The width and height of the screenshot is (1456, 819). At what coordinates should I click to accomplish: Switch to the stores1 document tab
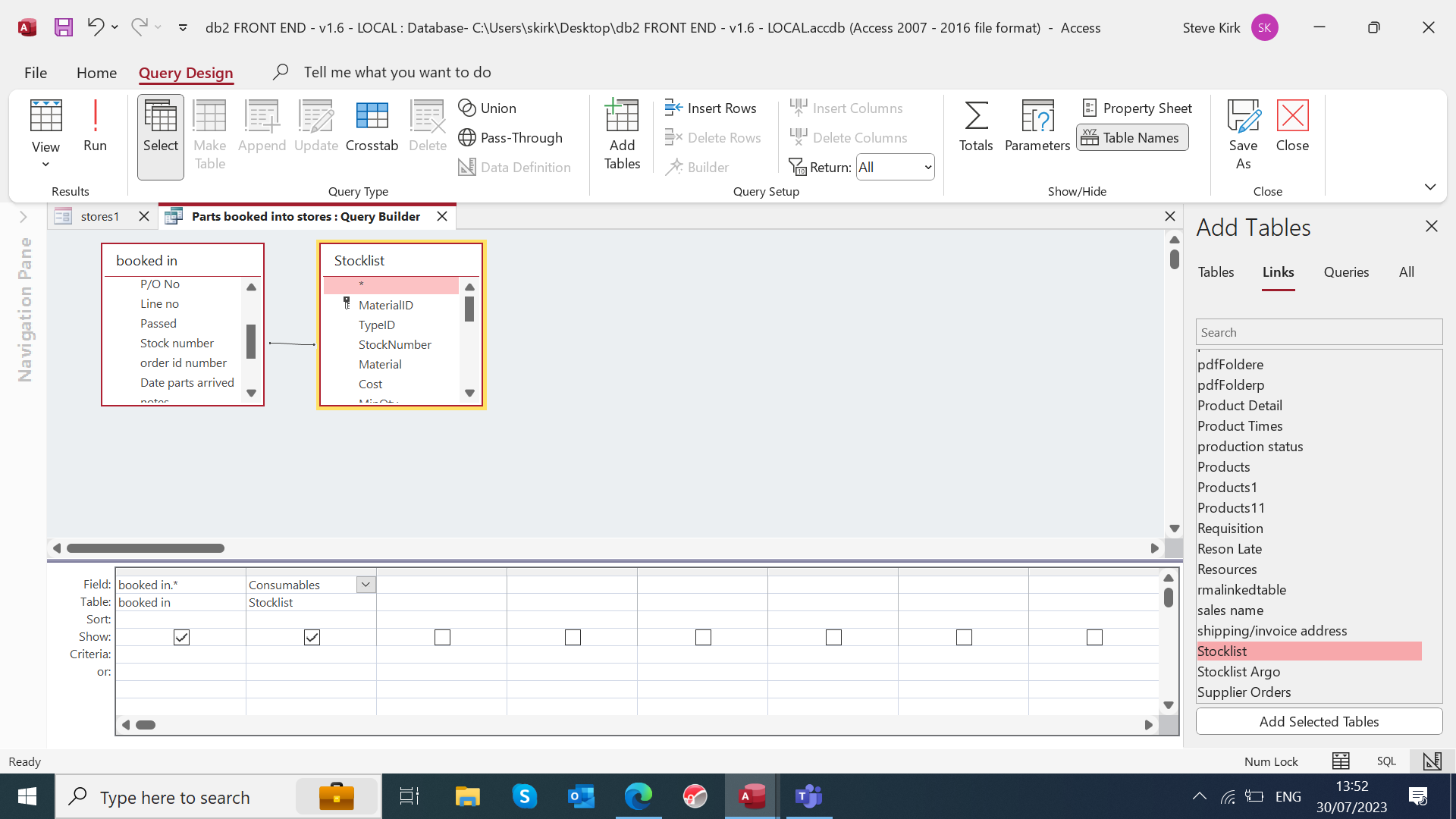[100, 216]
